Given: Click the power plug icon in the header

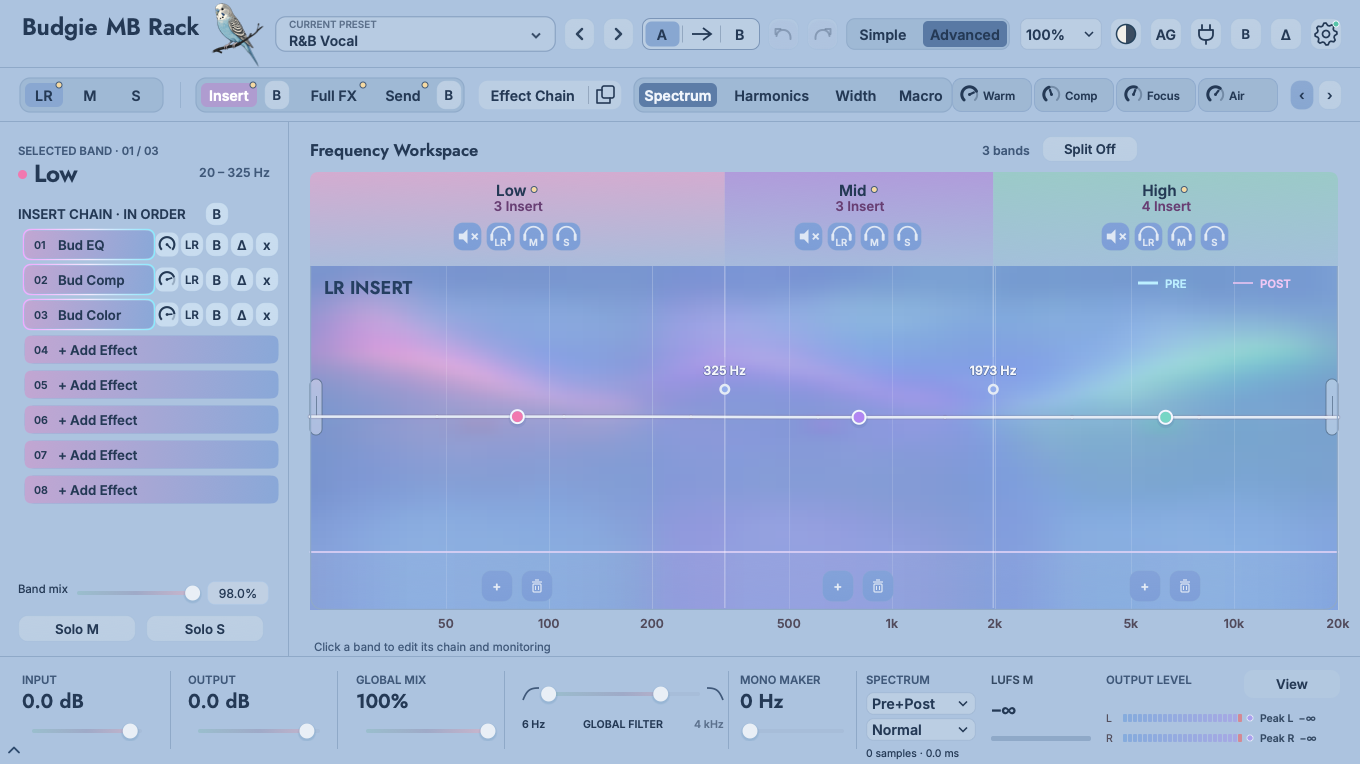Looking at the screenshot, I should pos(1206,34).
